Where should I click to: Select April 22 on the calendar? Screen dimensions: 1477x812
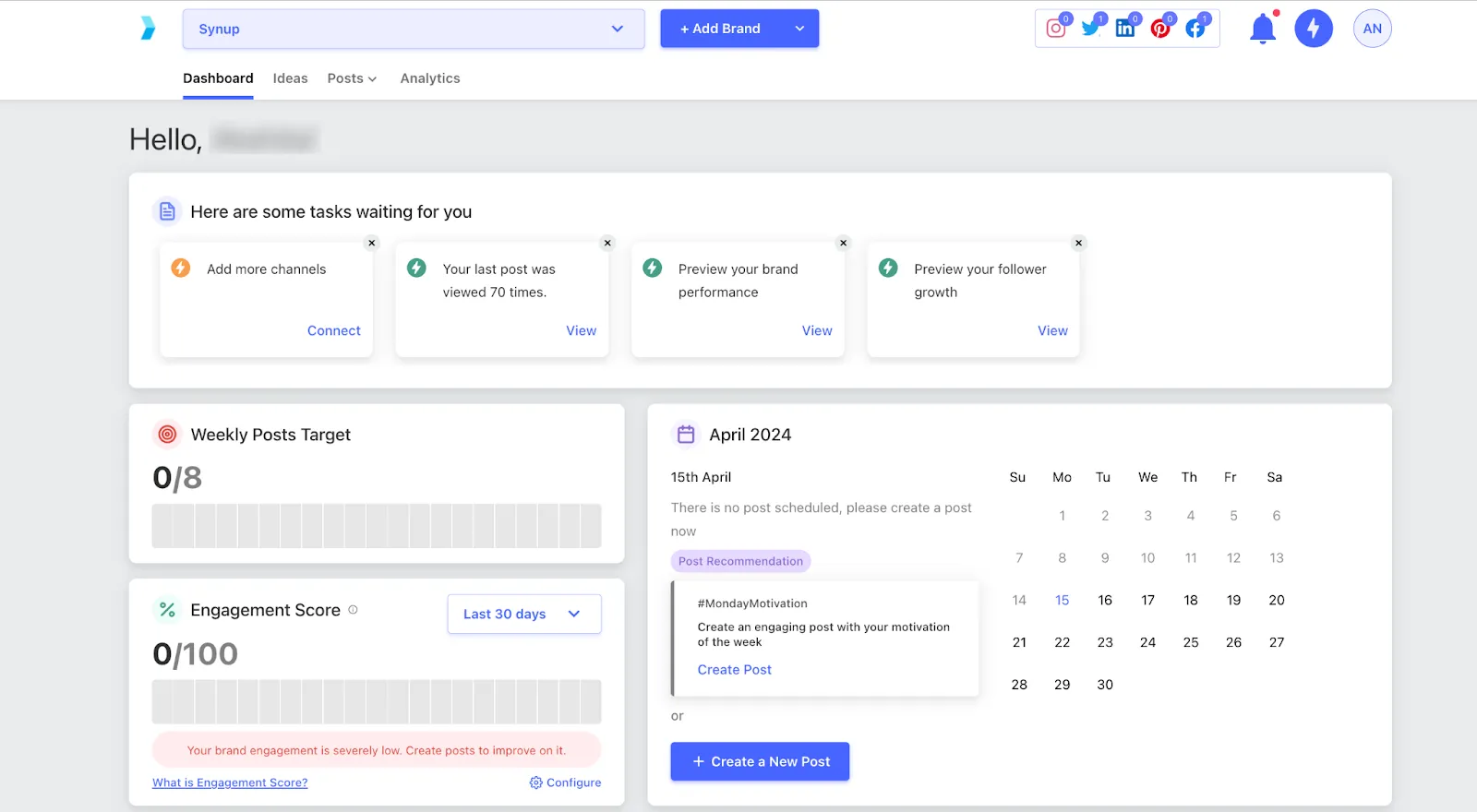(x=1063, y=642)
